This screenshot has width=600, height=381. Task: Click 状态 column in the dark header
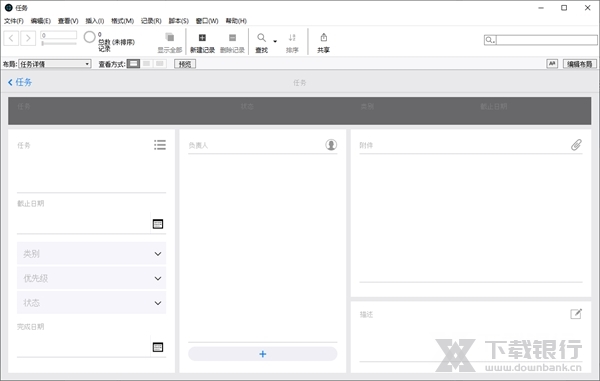[x=247, y=106]
